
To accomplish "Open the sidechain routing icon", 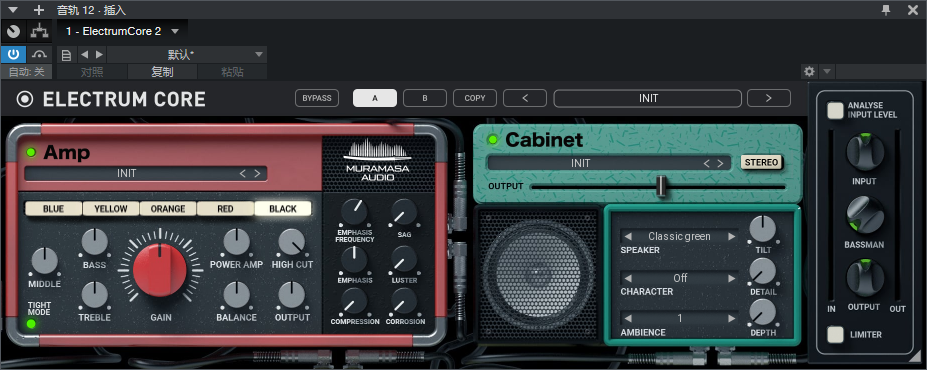I will (39, 31).
